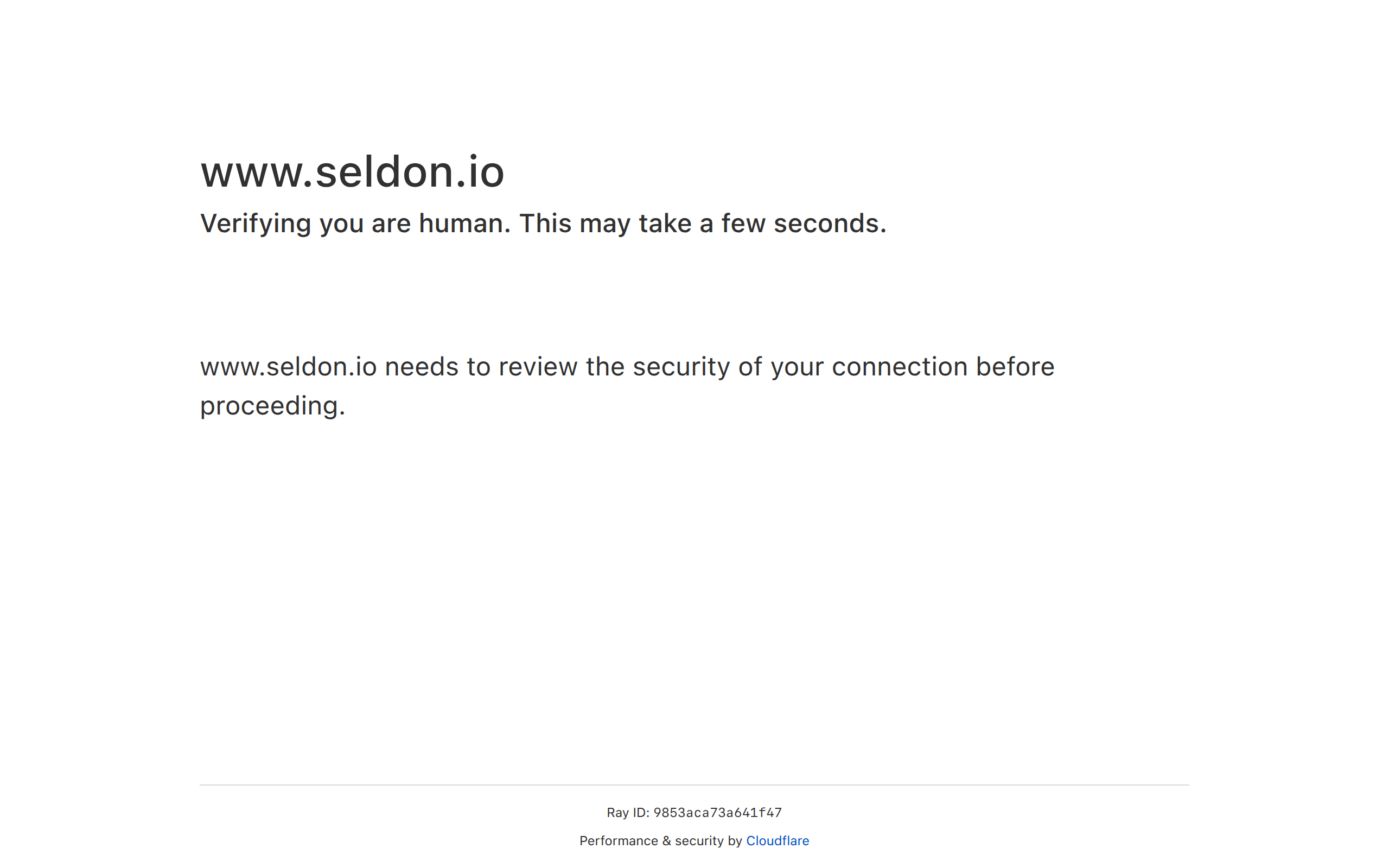1389x868 pixels.
Task: Click the horizontal divider line above the footer
Action: (694, 785)
